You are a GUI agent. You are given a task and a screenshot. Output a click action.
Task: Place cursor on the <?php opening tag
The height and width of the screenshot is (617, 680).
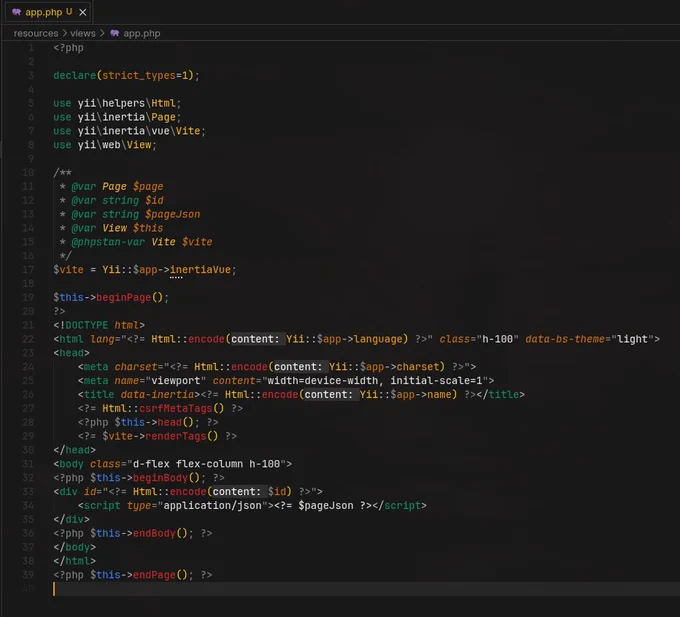(x=69, y=48)
